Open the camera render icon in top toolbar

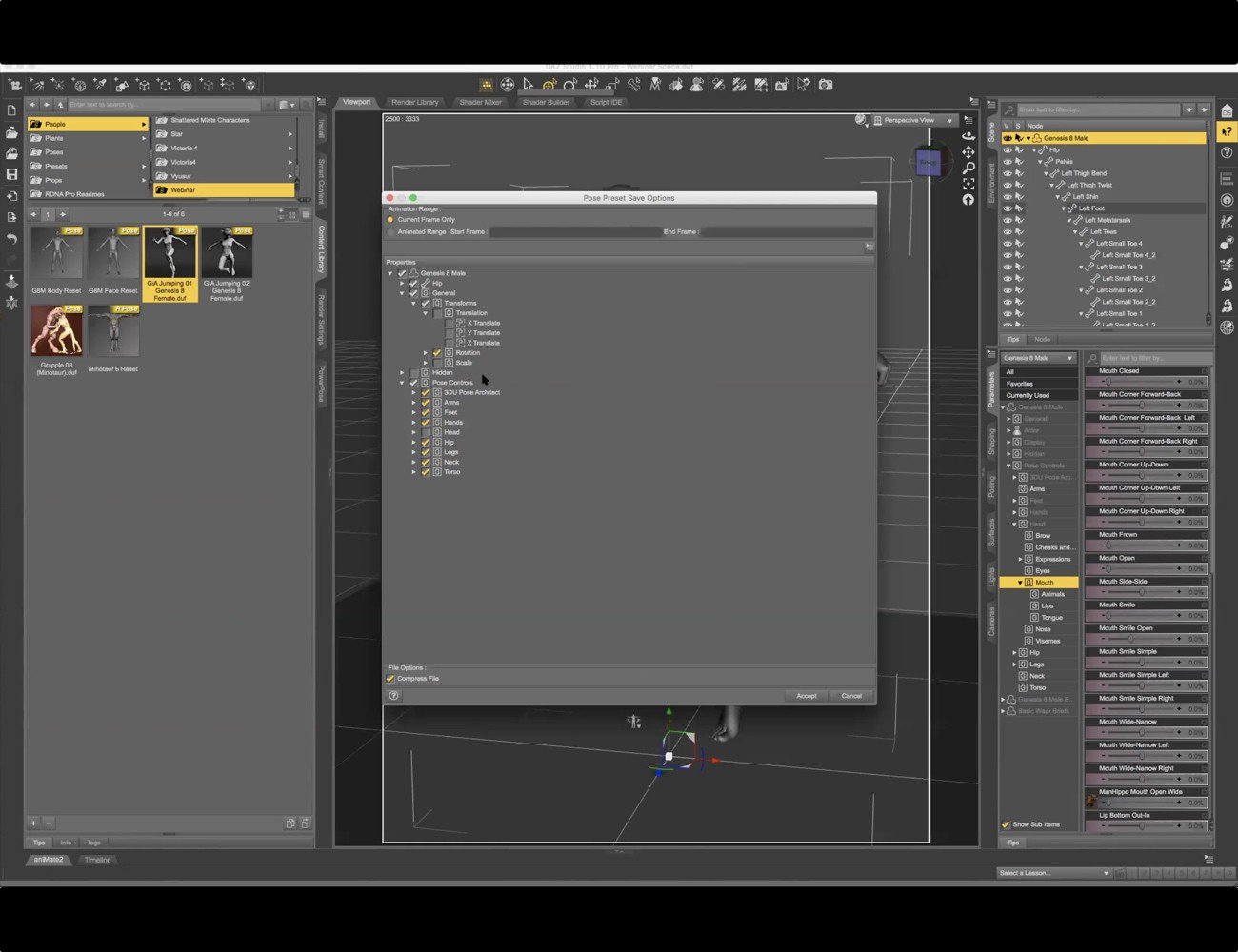coord(826,85)
